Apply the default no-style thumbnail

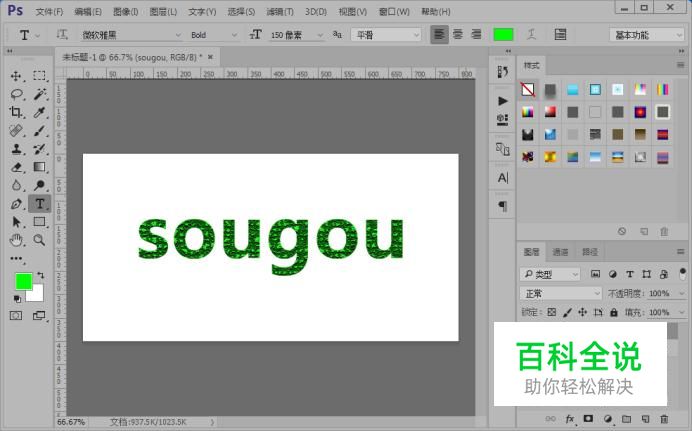pos(527,90)
